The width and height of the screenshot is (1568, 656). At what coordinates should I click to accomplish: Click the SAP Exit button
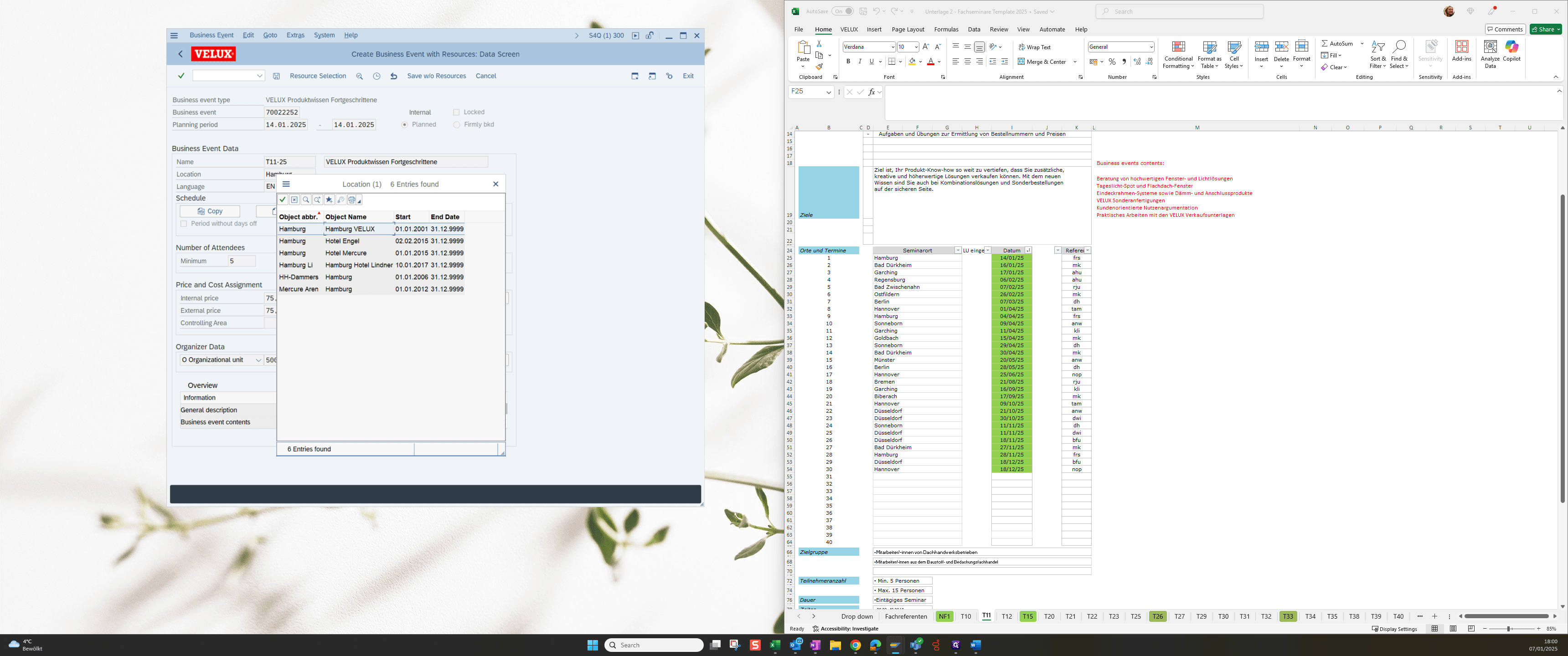(x=688, y=76)
